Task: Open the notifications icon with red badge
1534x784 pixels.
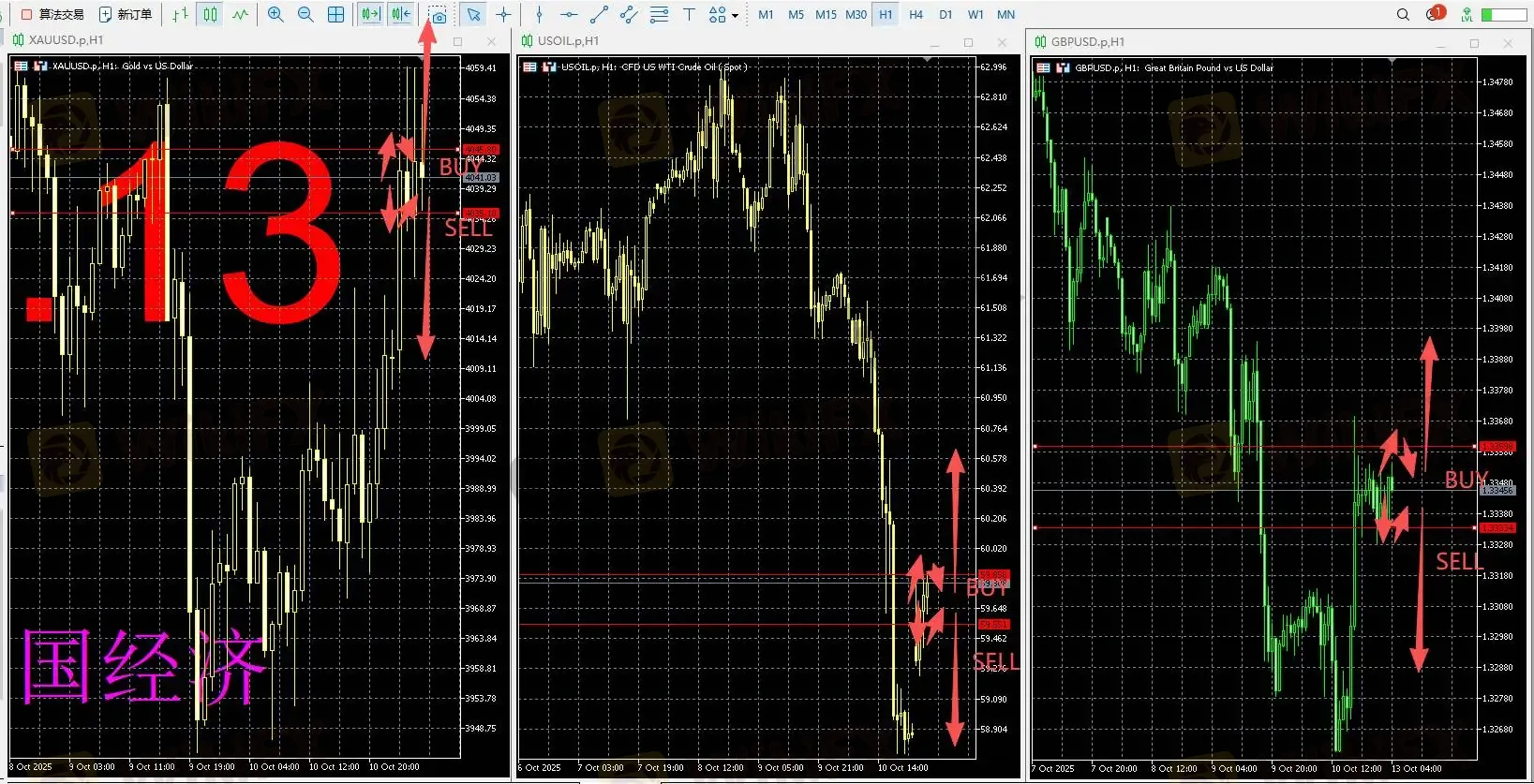Action: coord(1434,14)
